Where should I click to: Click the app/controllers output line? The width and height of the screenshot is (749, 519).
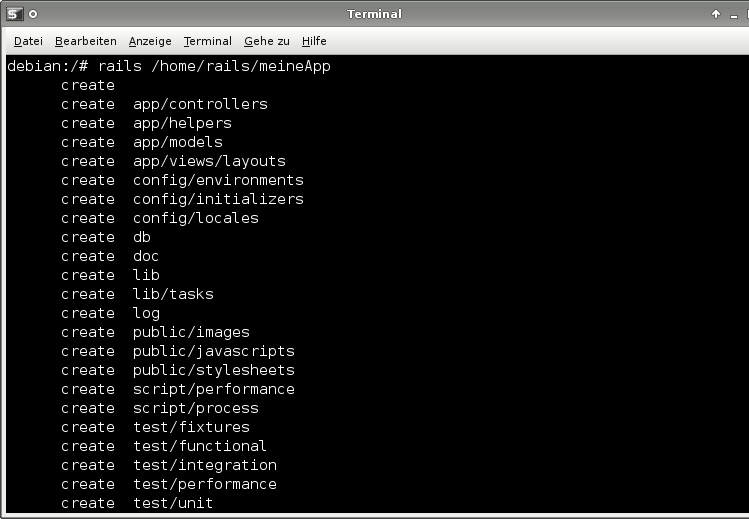point(200,104)
